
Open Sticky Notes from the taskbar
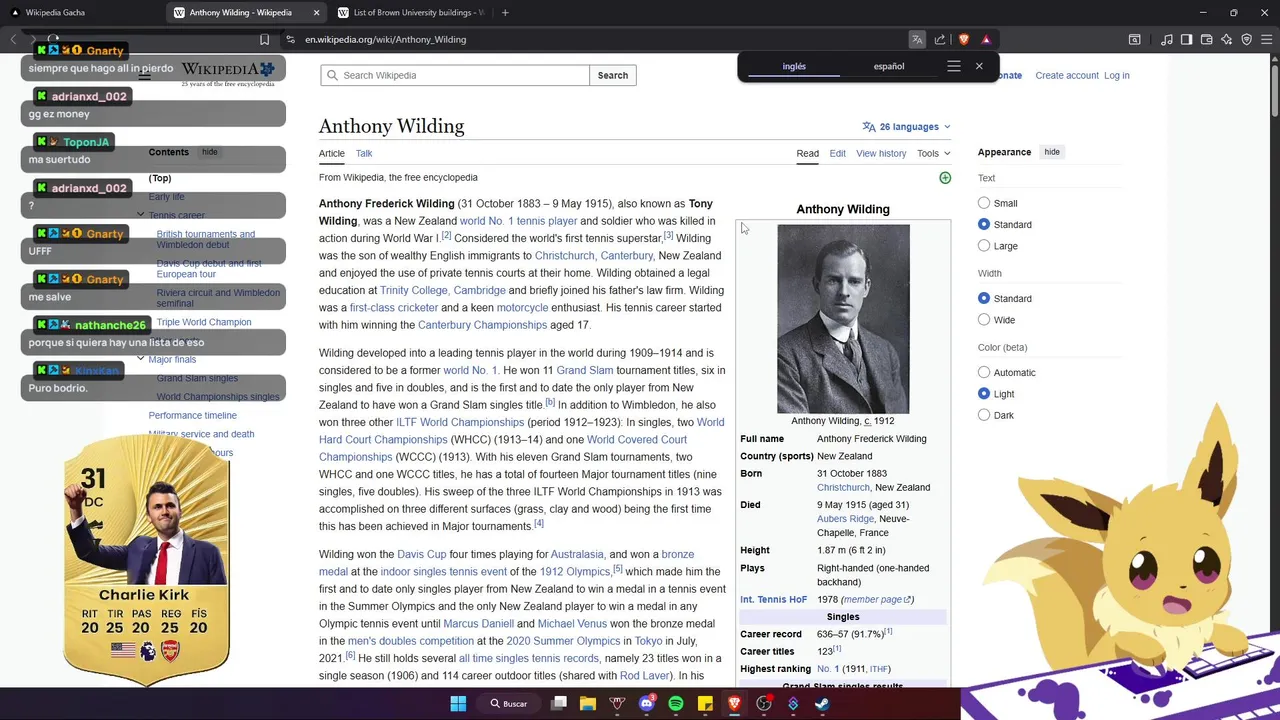tap(705, 704)
